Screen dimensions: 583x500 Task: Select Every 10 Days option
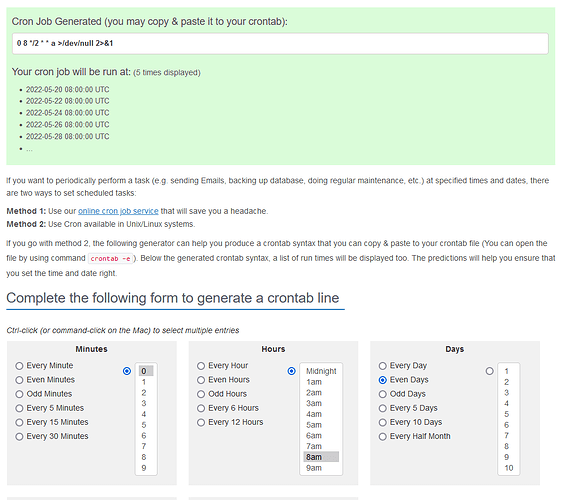[x=383, y=422]
